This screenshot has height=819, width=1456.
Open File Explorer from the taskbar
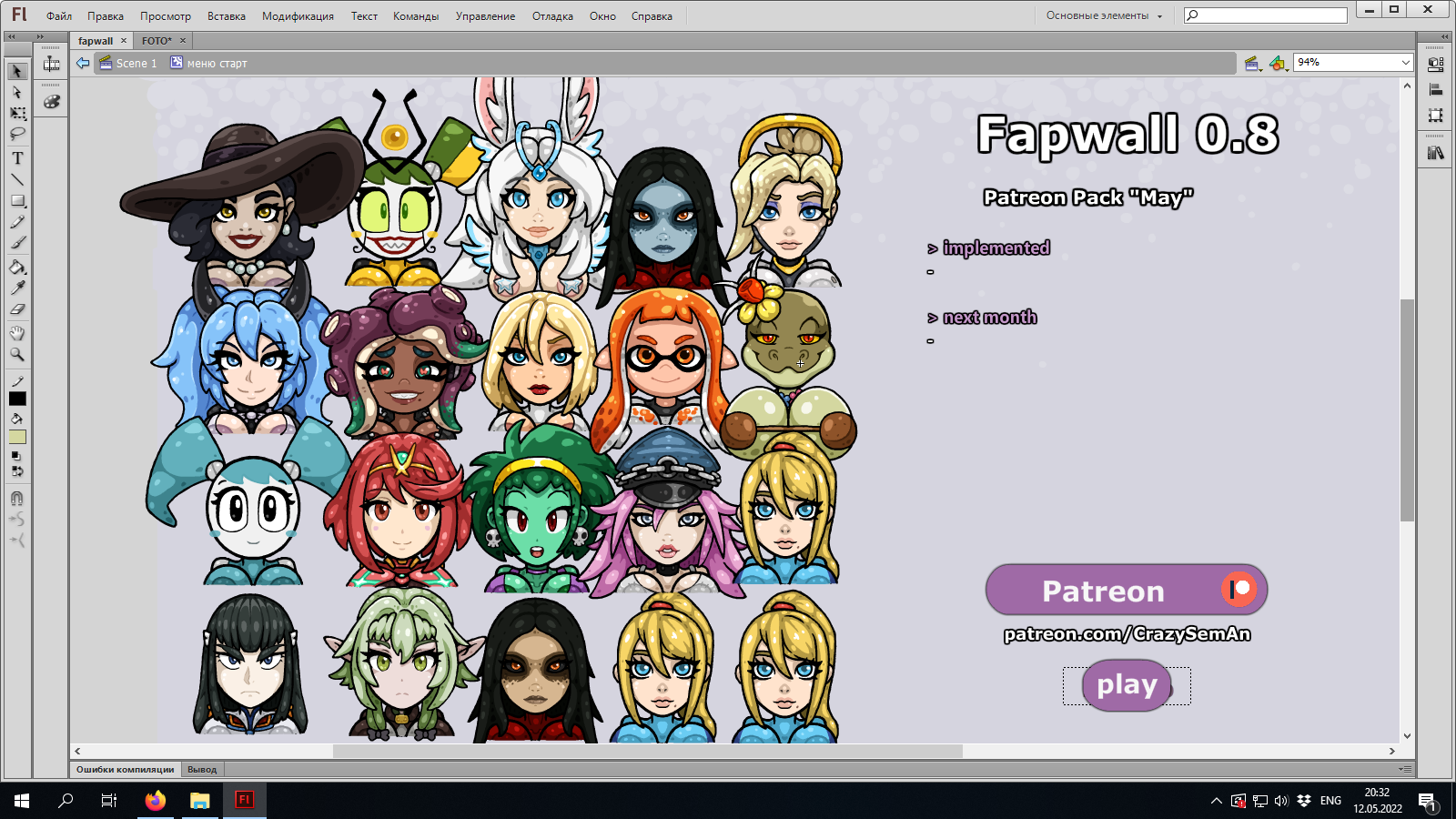200,801
